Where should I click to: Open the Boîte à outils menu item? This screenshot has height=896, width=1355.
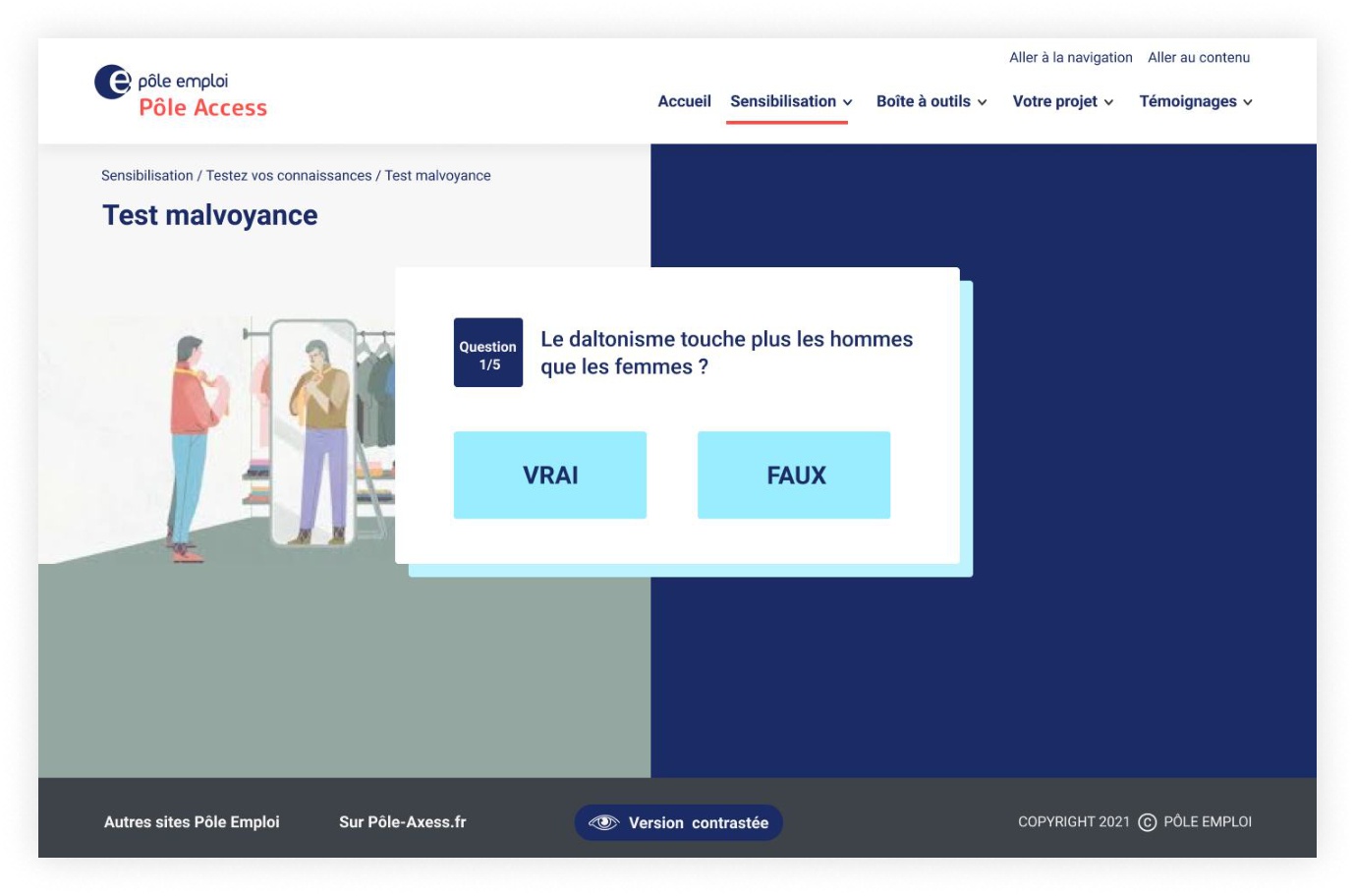(x=924, y=101)
